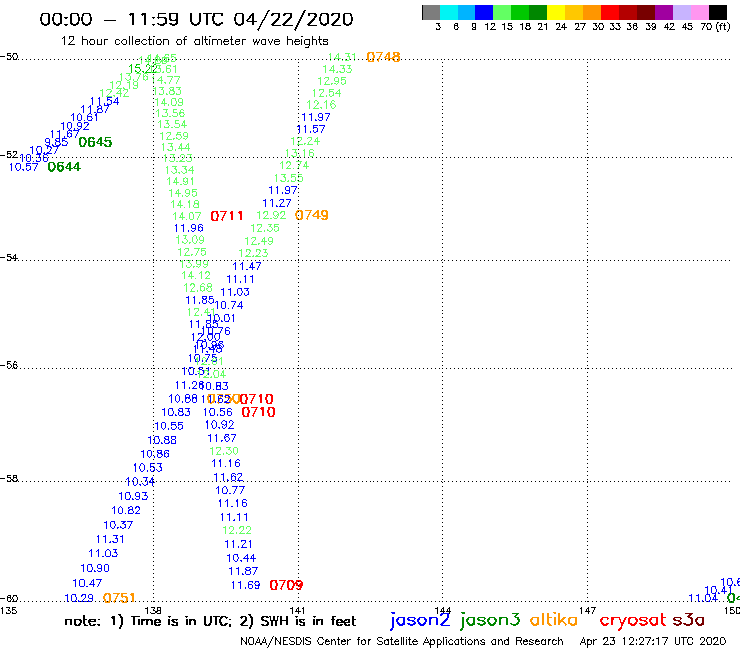Click the 12.92 wave height value

[x=271, y=215]
